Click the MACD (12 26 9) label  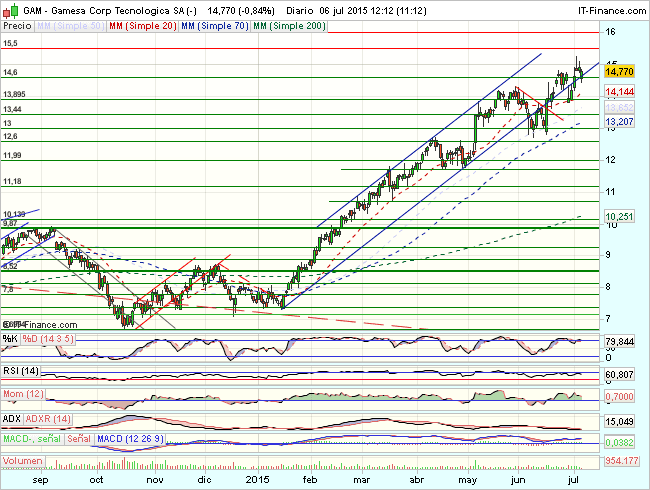(131, 439)
